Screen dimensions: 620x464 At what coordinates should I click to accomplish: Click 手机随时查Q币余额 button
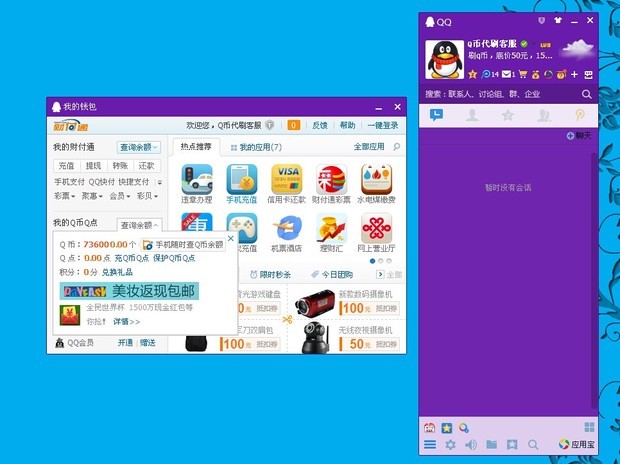(183, 244)
